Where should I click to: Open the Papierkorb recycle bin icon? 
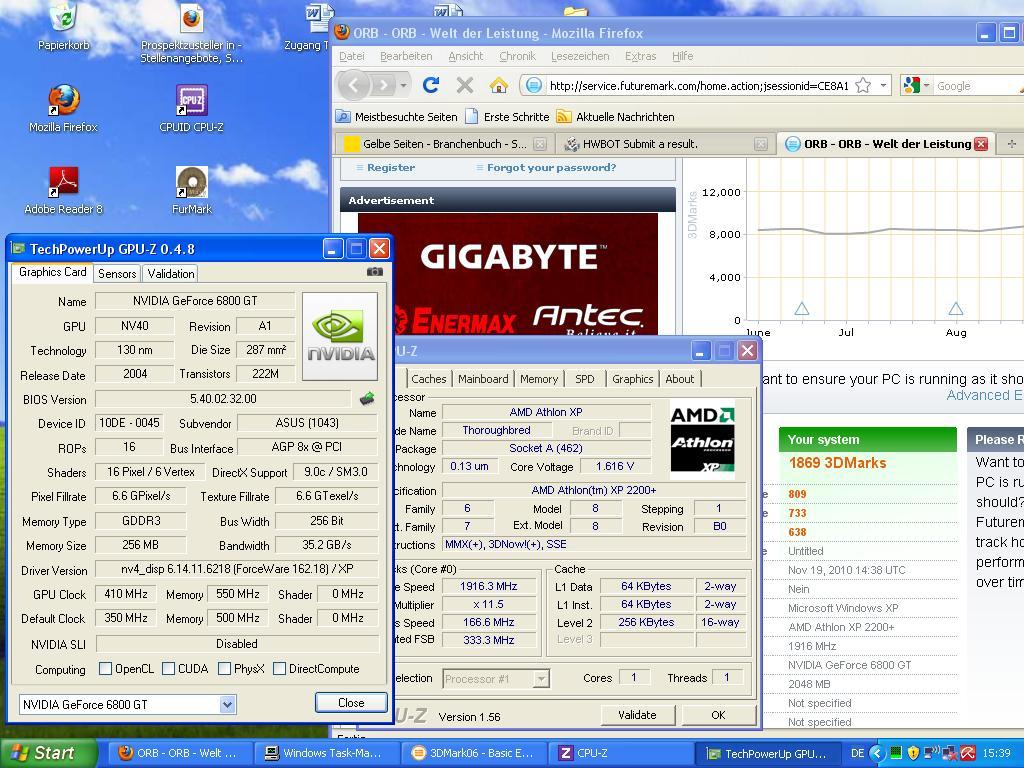click(63, 26)
